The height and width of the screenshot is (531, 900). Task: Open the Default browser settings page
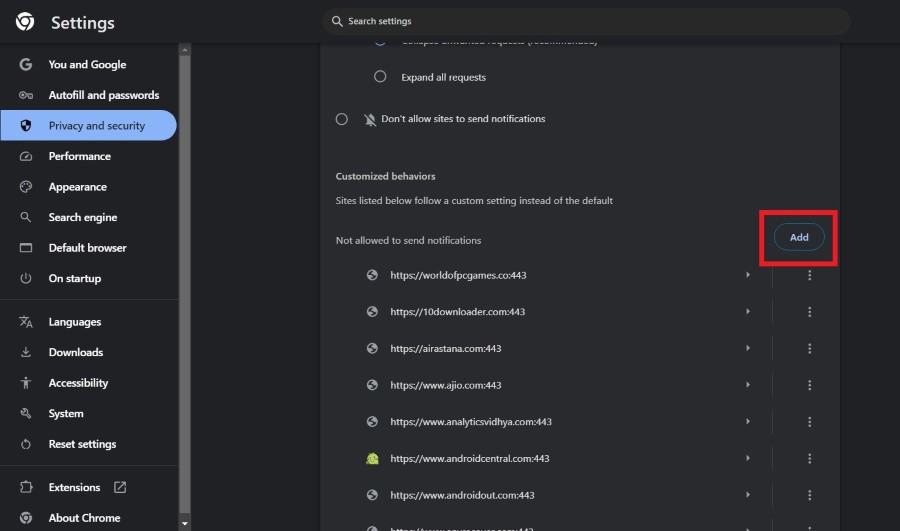87,247
